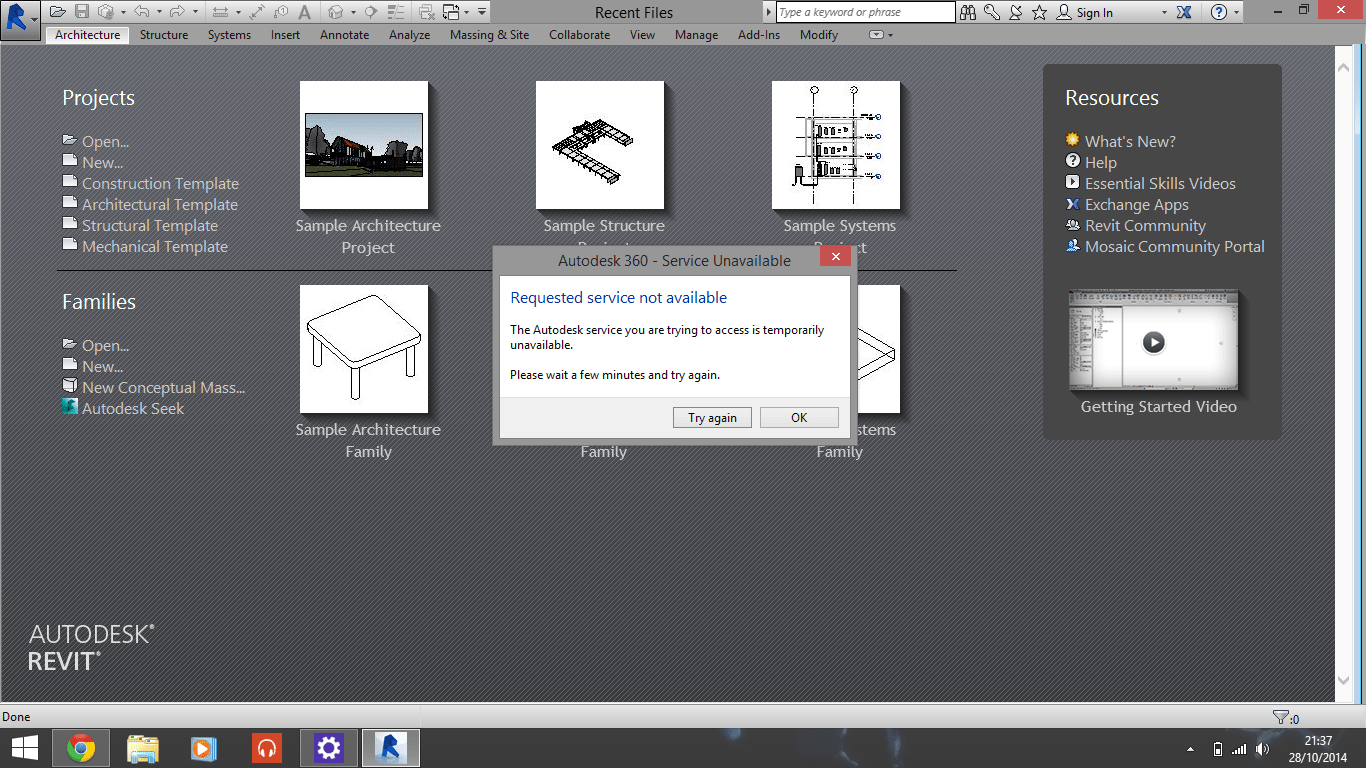Click the New Conceptual Mass... link

click(163, 388)
